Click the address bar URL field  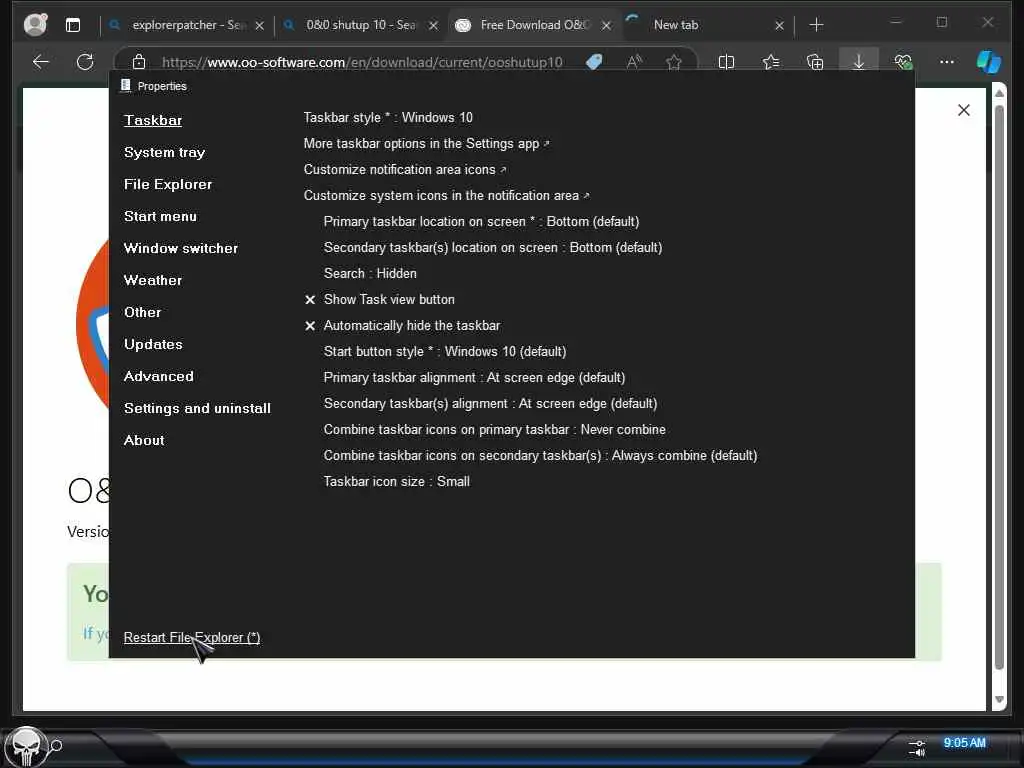(362, 62)
